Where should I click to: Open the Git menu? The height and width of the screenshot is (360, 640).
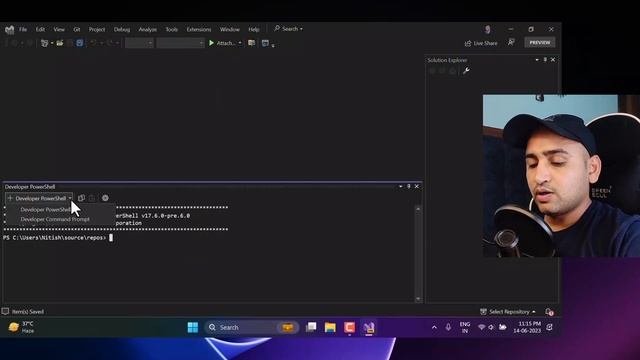pyautogui.click(x=77, y=29)
